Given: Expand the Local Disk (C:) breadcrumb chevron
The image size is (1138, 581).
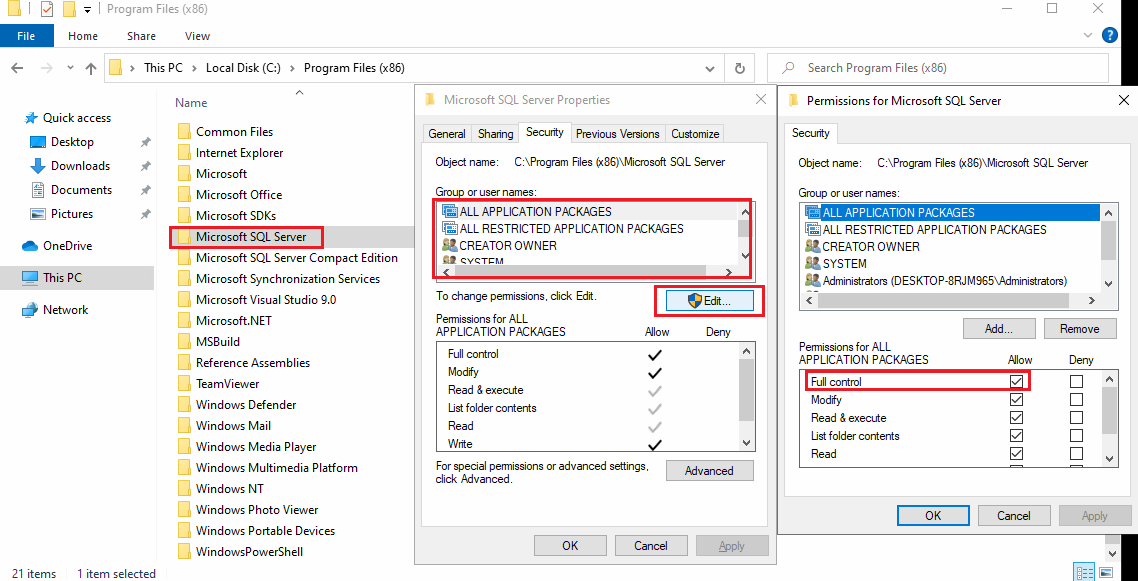Looking at the screenshot, I should coord(292,68).
